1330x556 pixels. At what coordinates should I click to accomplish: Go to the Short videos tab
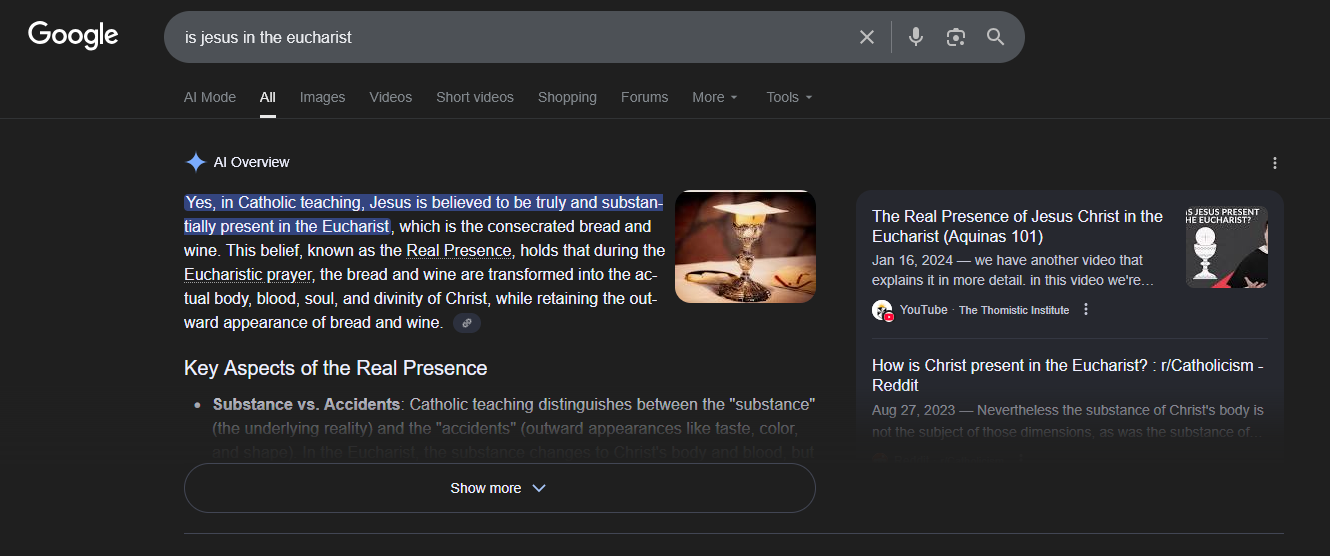pyautogui.click(x=474, y=97)
